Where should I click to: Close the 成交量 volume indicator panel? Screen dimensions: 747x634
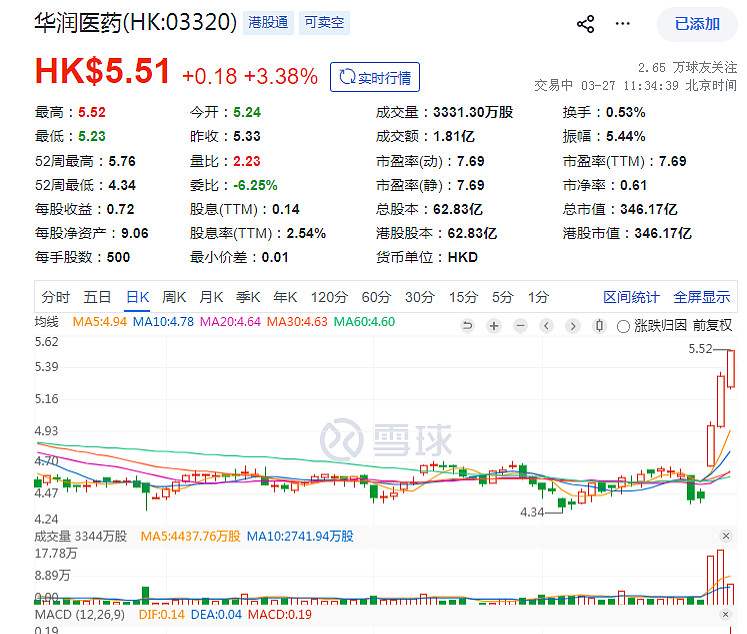pos(726,536)
